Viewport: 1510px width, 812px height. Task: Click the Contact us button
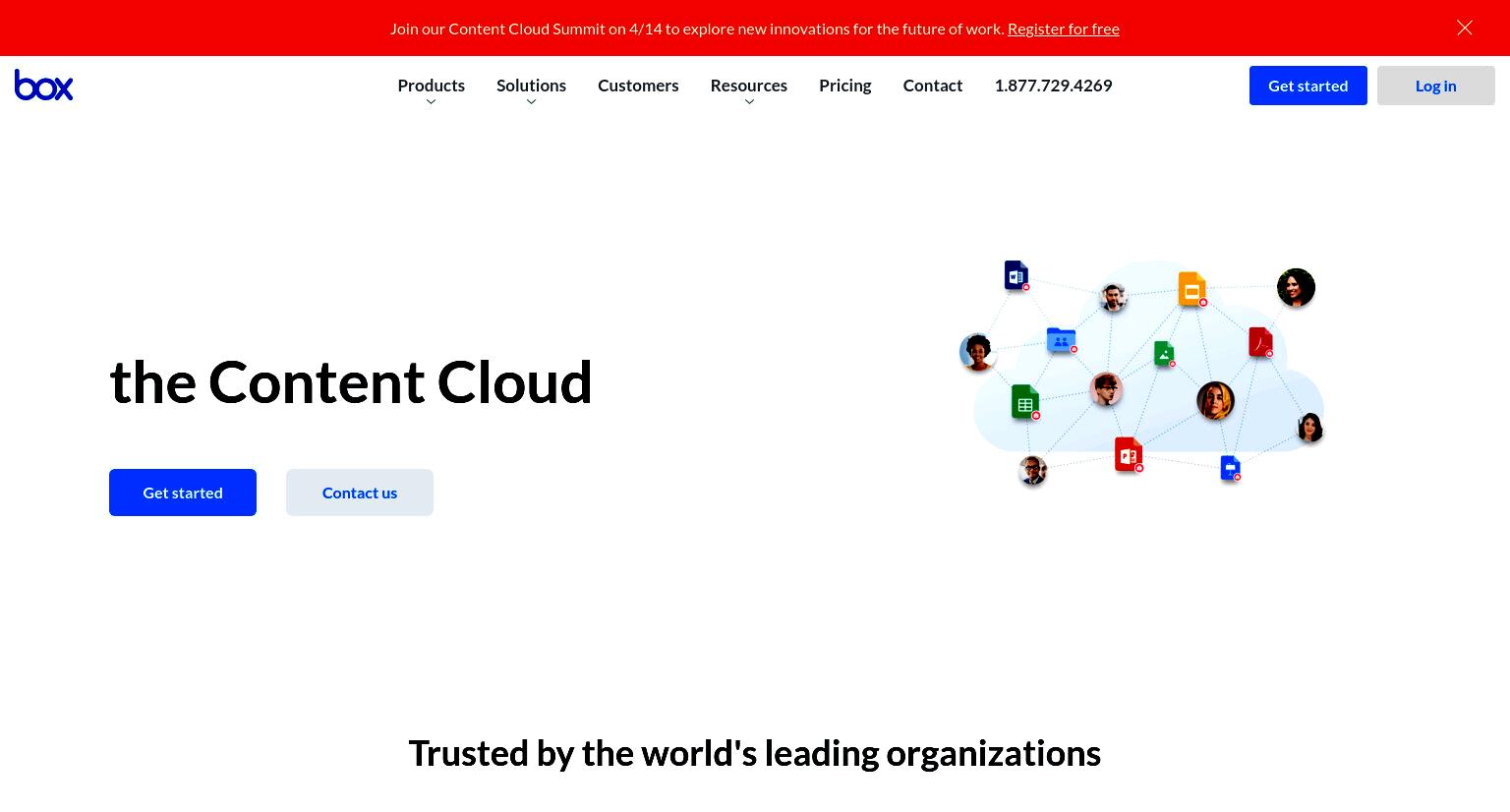coord(360,493)
